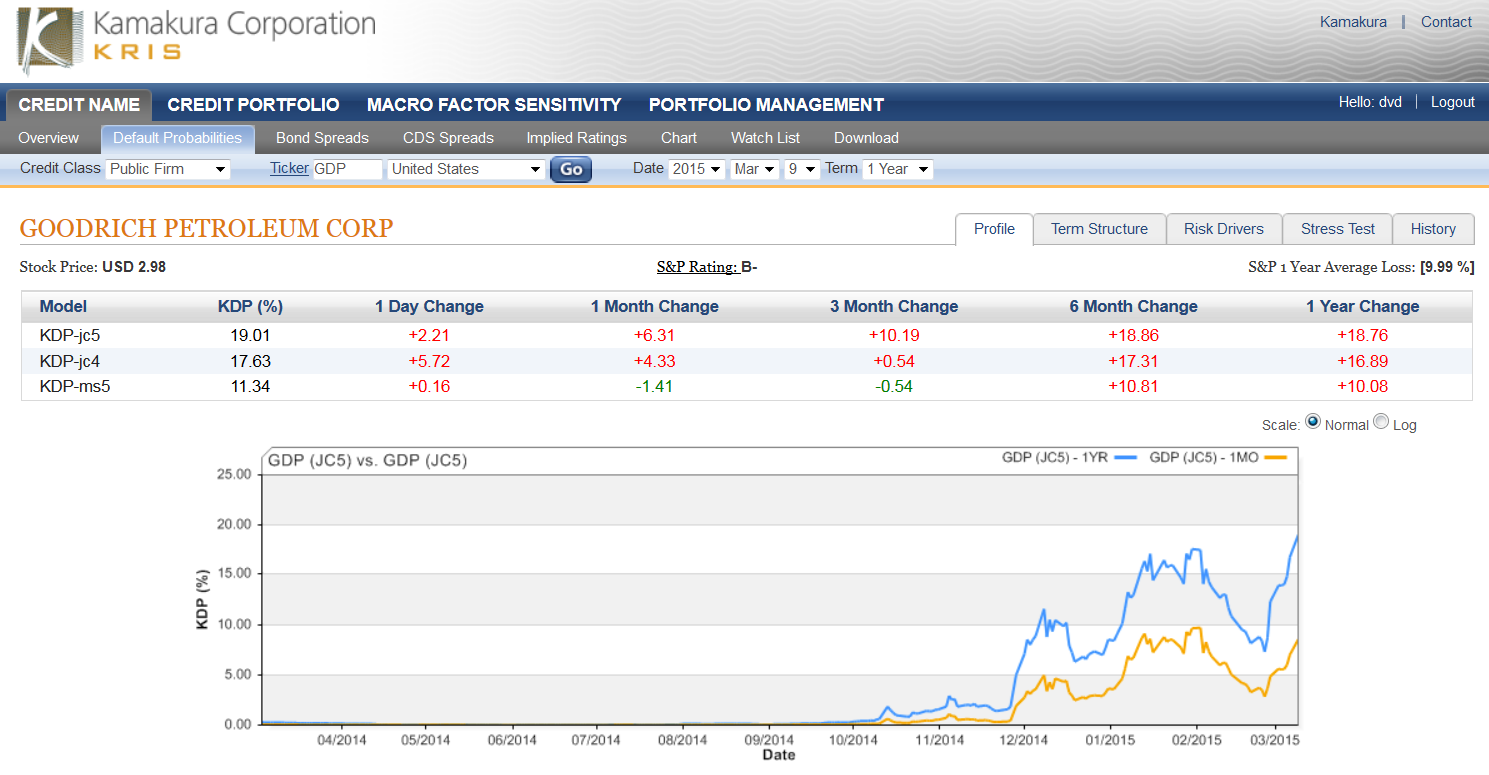View the Stress Test tab
The height and width of the screenshot is (775, 1489).
point(1337,229)
